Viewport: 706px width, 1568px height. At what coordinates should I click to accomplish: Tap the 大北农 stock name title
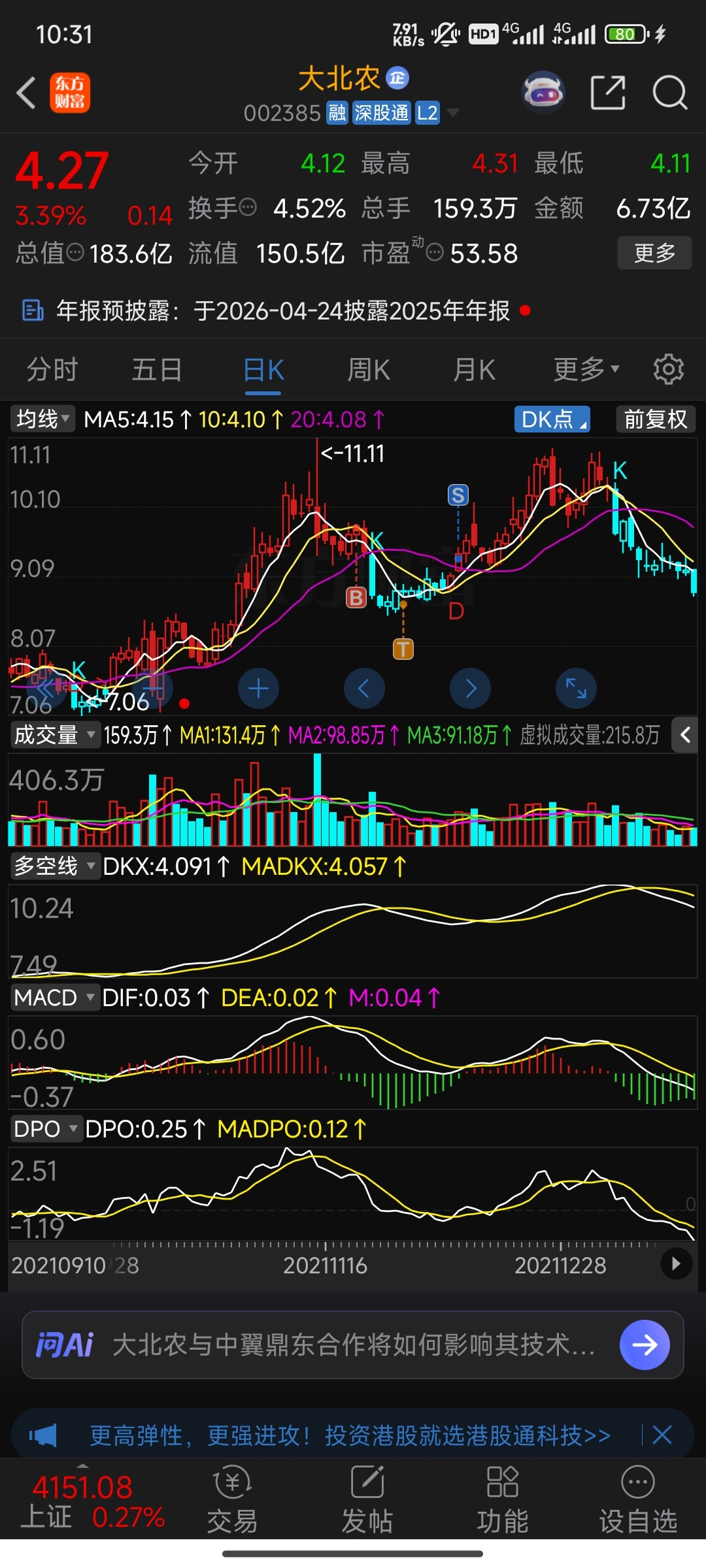(x=339, y=79)
